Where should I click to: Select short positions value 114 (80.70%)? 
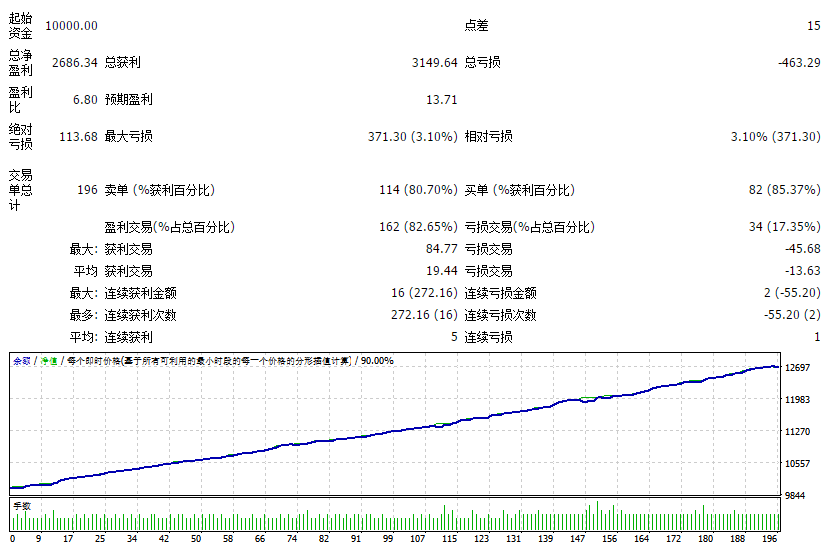pos(419,190)
